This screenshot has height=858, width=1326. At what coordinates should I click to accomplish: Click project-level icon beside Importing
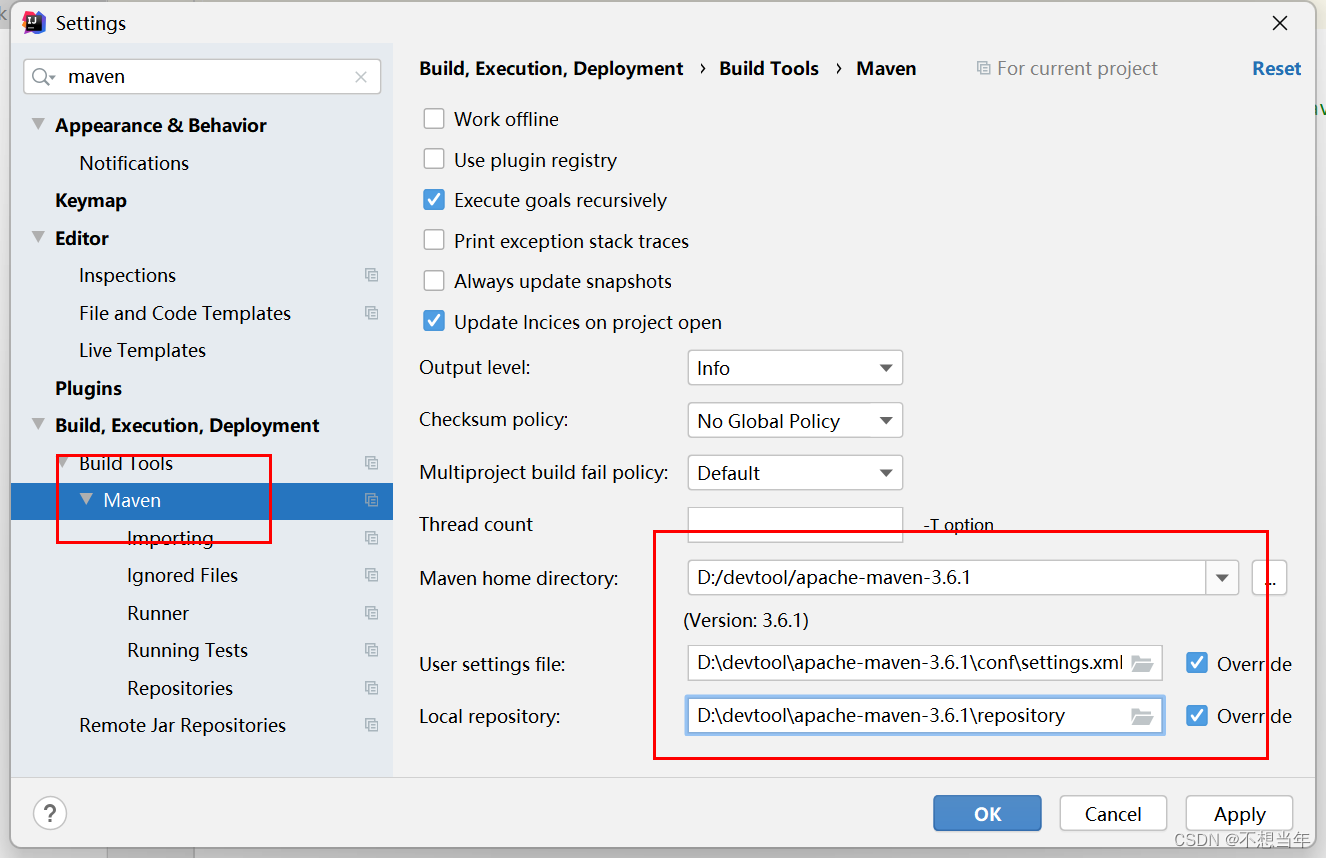point(372,538)
